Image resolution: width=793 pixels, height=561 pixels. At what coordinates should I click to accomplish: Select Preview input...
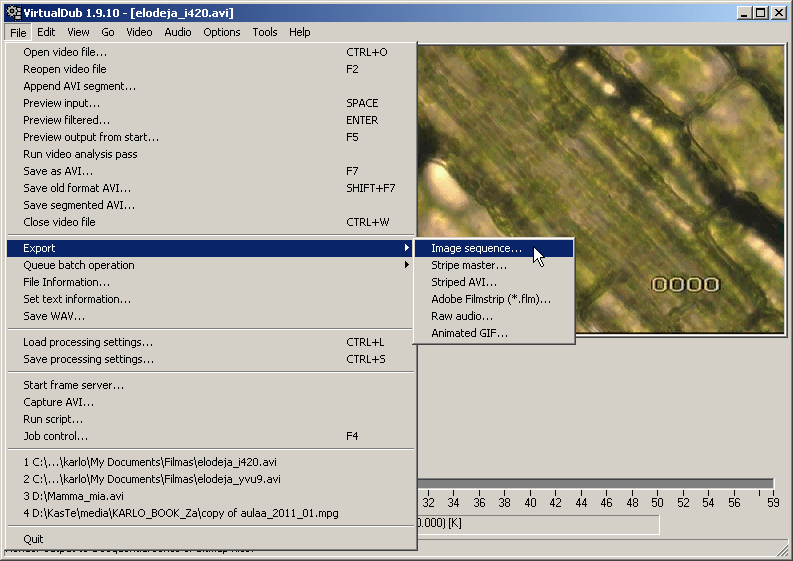211,103
